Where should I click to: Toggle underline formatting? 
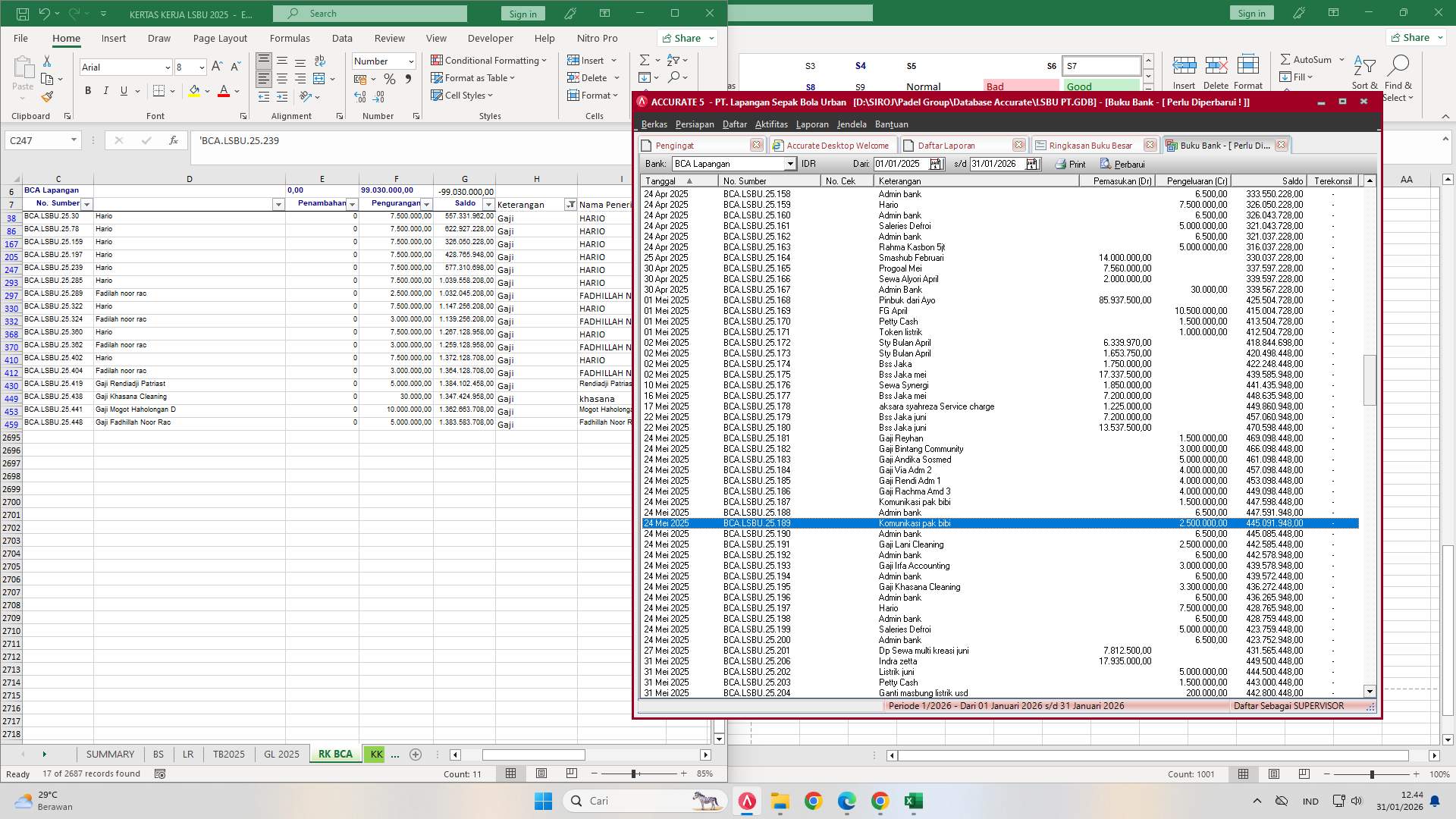[124, 91]
